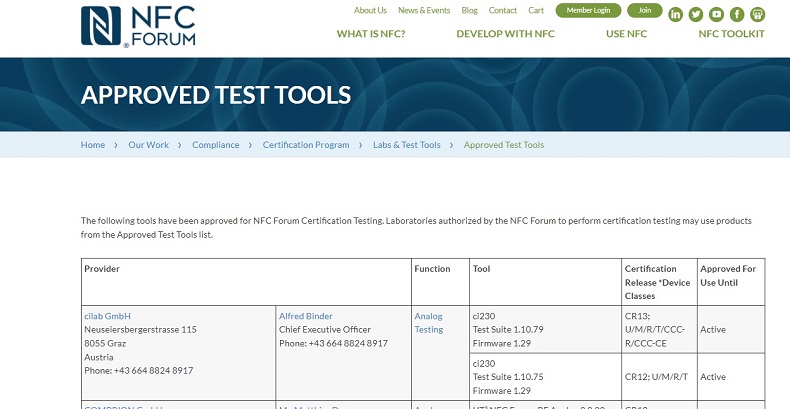Open the NFC TOOLKIT menu
The height and width of the screenshot is (409, 790).
tap(732, 34)
